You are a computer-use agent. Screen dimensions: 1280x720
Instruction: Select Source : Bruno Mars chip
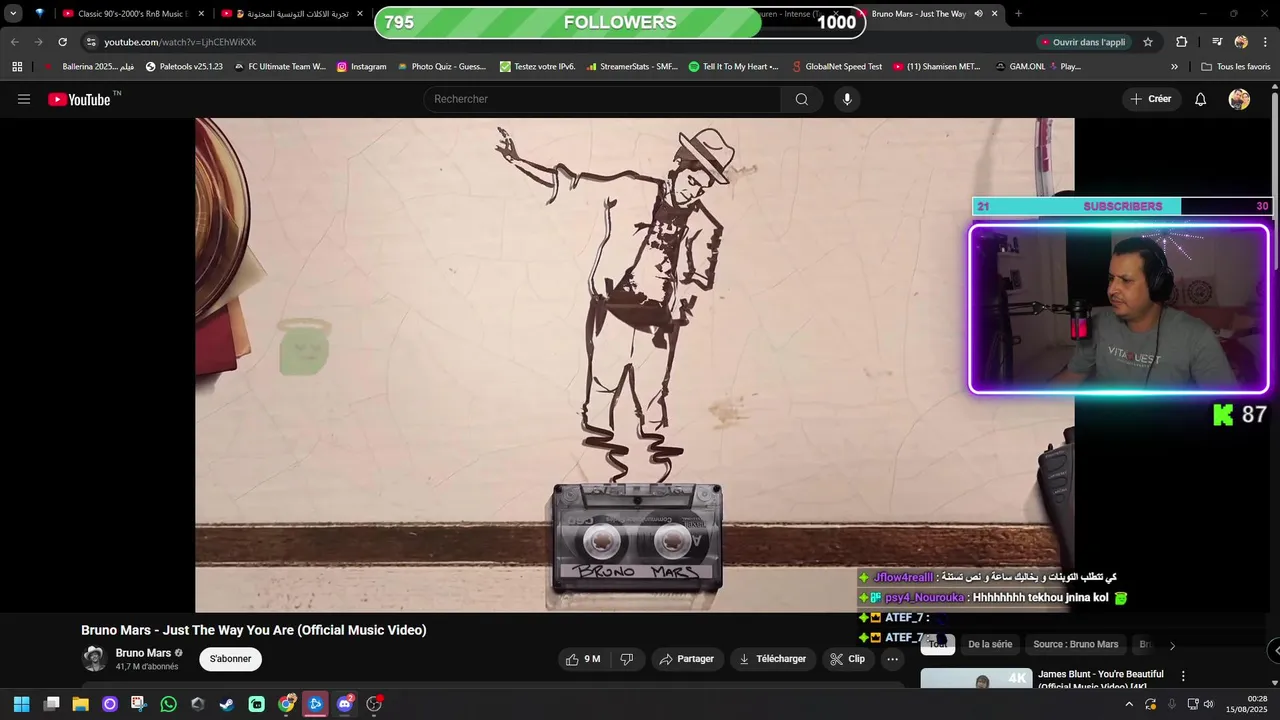pyautogui.click(x=1076, y=645)
